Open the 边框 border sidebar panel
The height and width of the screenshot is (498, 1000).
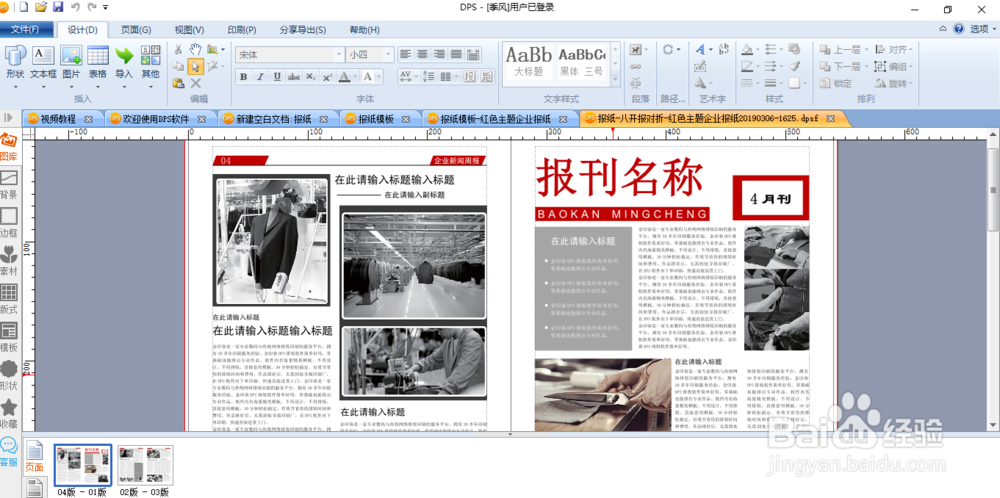coord(8,223)
